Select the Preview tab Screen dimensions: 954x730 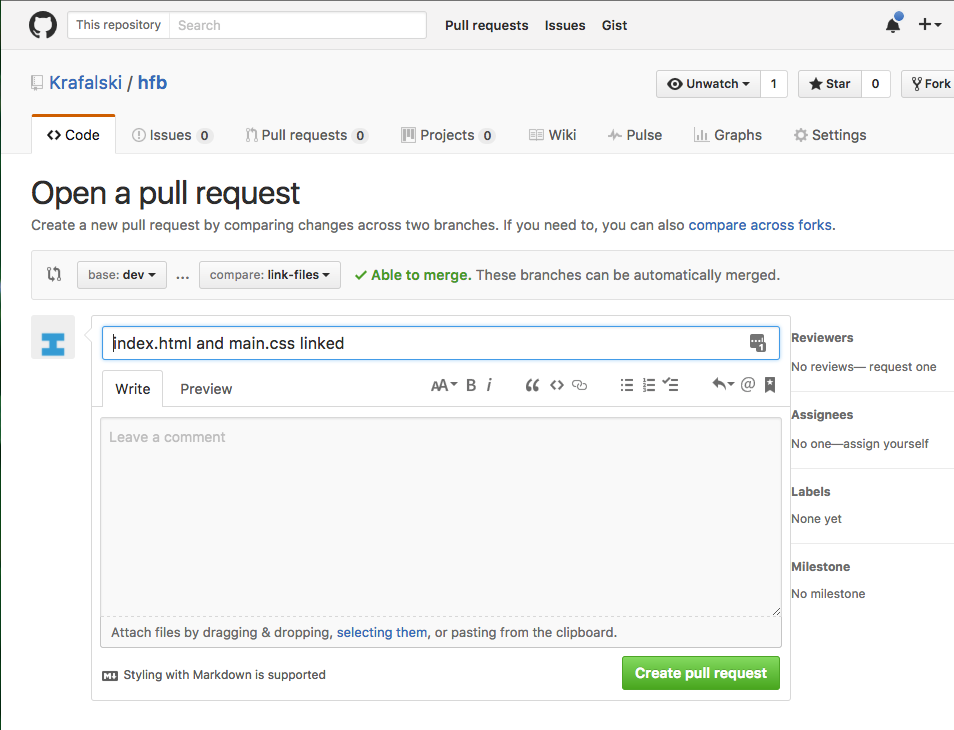(206, 389)
